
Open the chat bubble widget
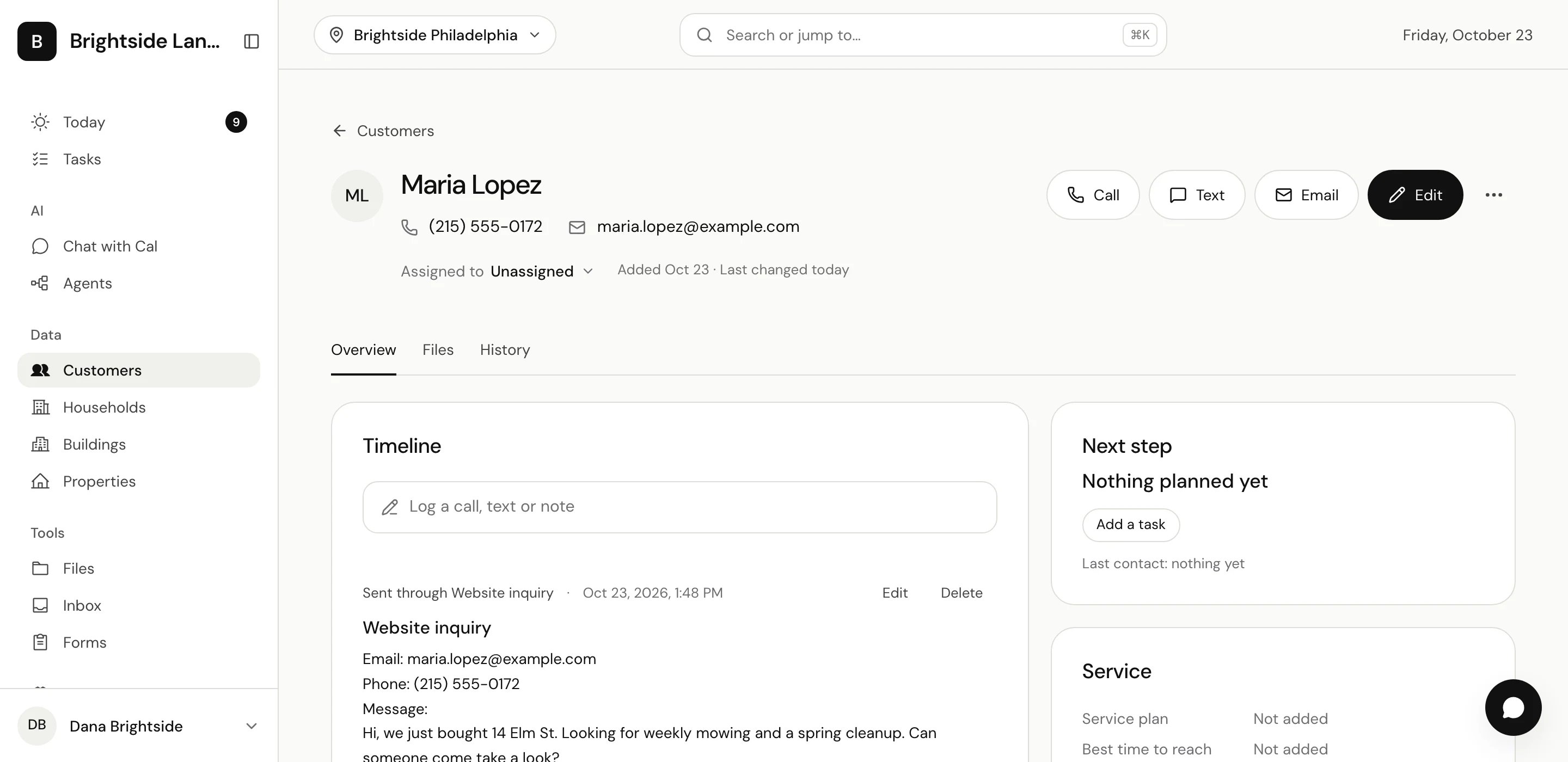coord(1512,707)
